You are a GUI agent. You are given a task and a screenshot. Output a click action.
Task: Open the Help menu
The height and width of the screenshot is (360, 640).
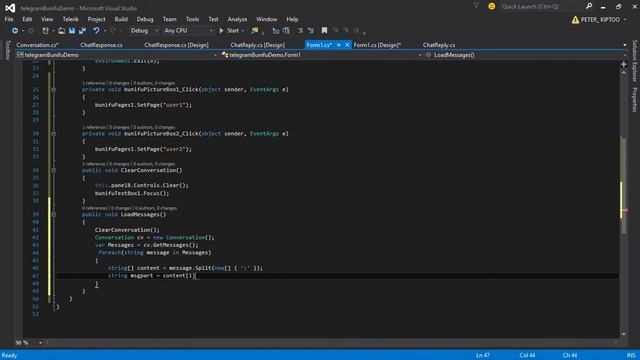tap(292, 19)
